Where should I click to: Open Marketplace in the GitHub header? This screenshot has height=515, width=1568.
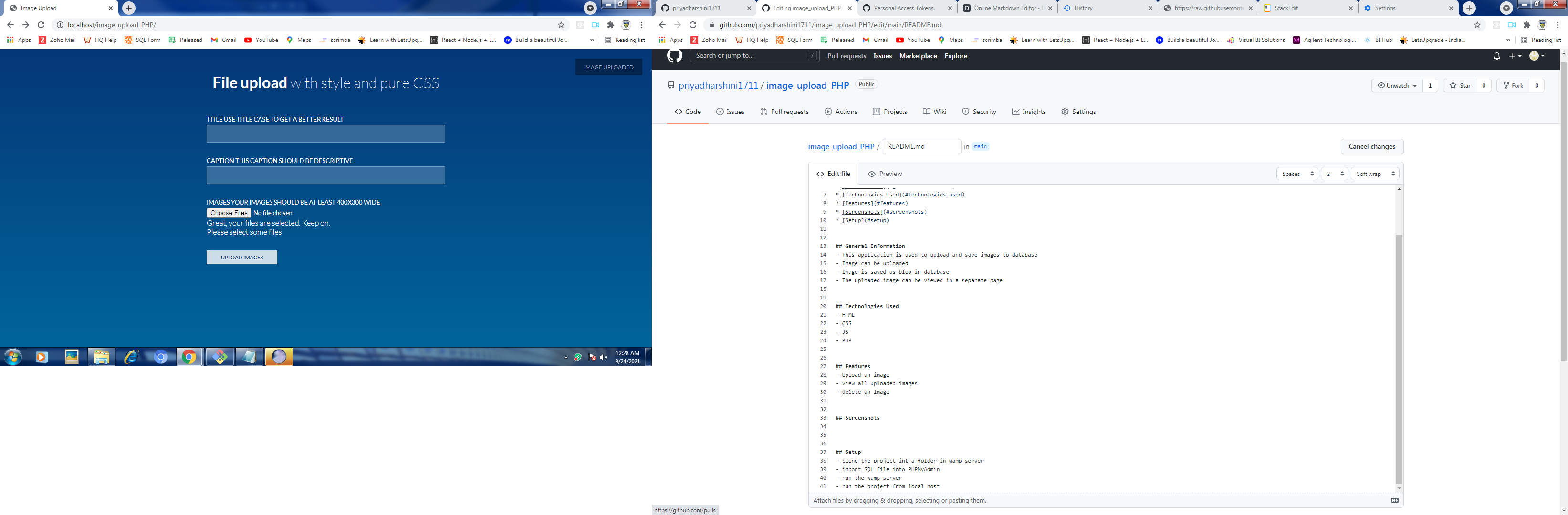tap(918, 56)
